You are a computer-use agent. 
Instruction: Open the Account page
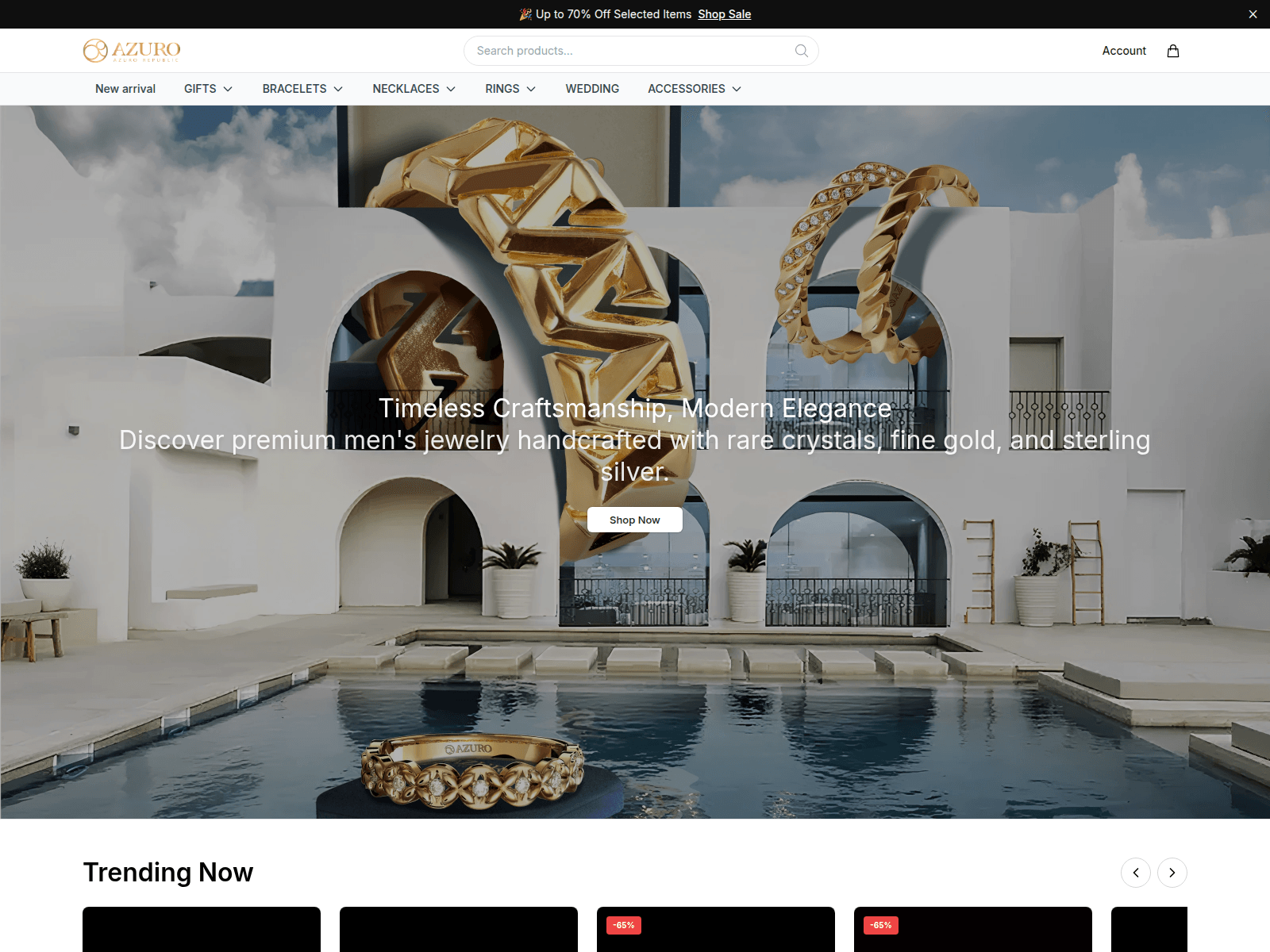pyautogui.click(x=1124, y=51)
